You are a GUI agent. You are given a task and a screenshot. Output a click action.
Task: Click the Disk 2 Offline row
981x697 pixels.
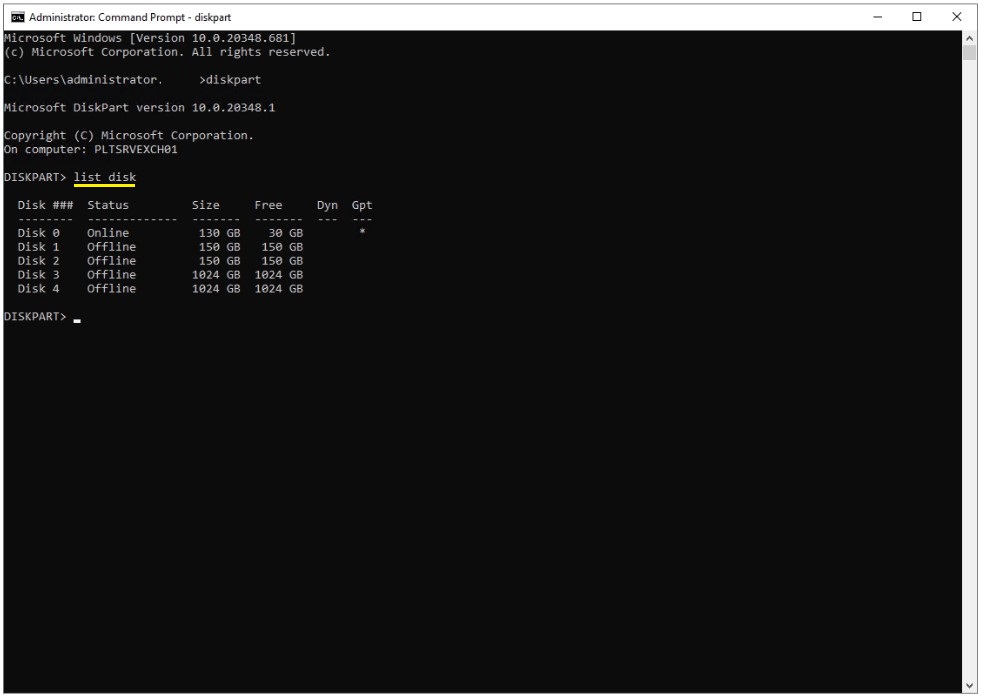(160, 260)
